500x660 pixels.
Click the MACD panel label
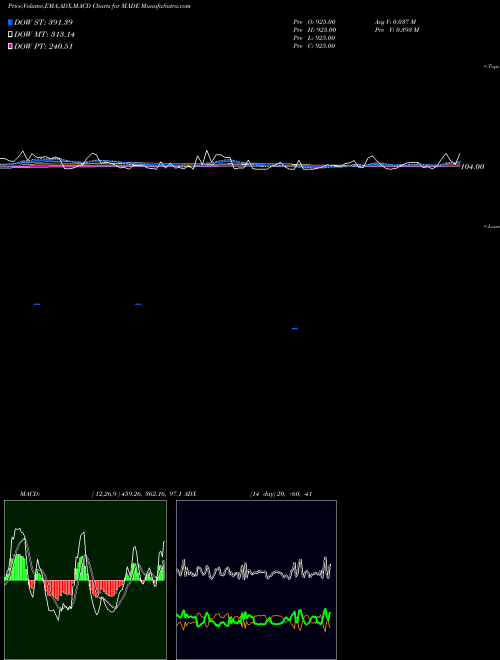tap(30, 494)
